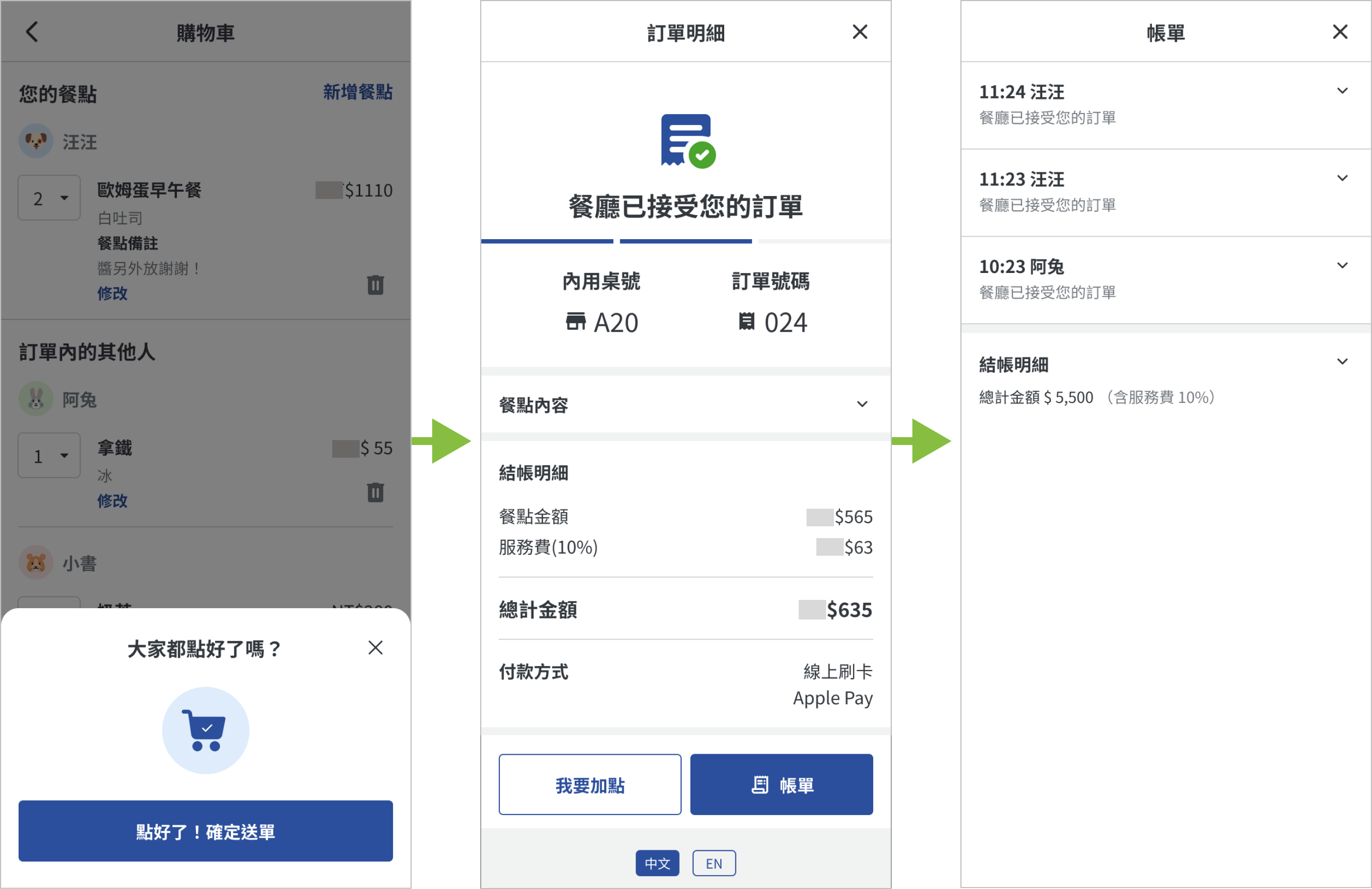
Task: Open quantity dropdown for 拿鐵
Action: [49, 455]
